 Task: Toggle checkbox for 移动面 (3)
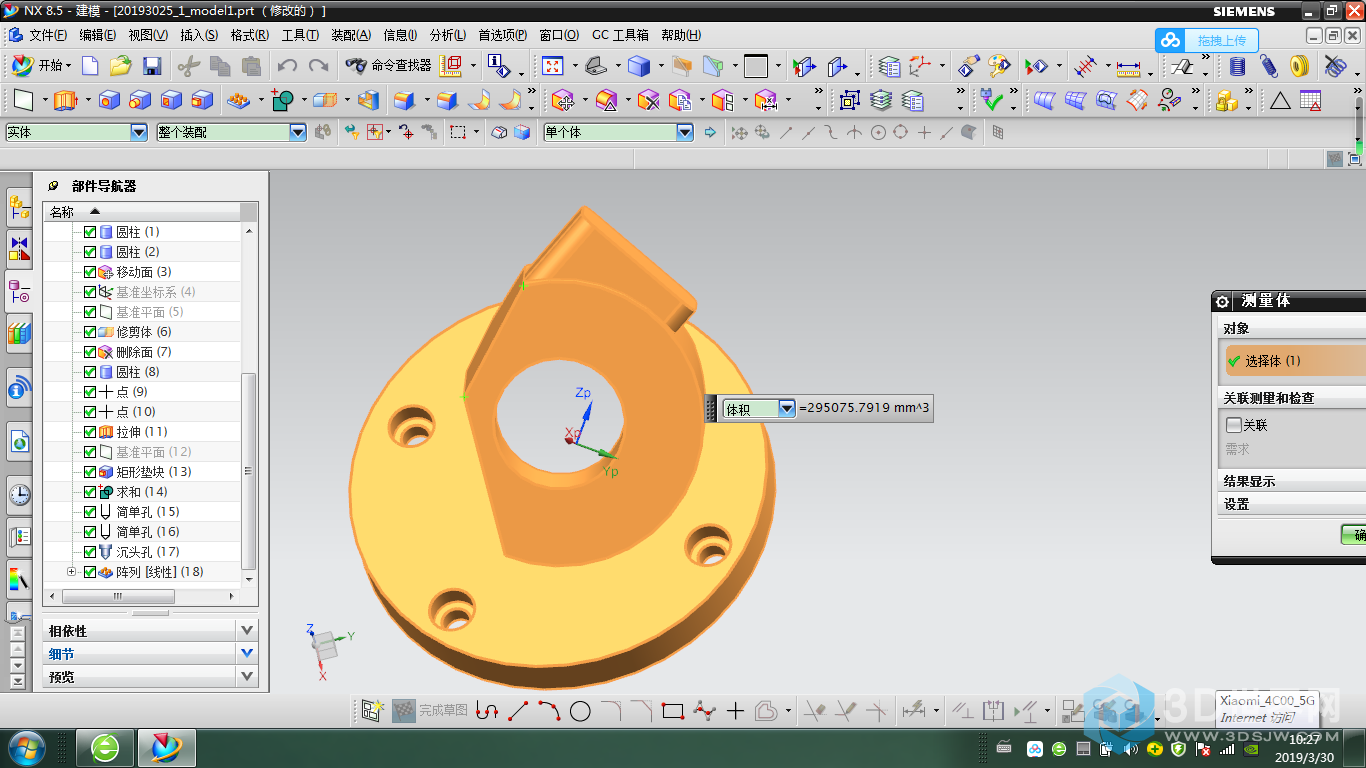90,272
